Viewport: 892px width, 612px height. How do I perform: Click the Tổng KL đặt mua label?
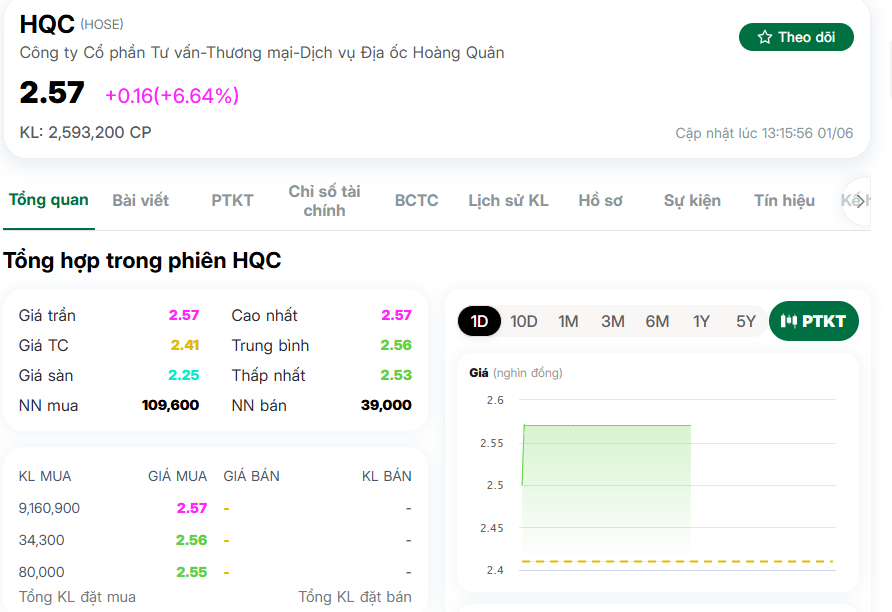pos(77,597)
